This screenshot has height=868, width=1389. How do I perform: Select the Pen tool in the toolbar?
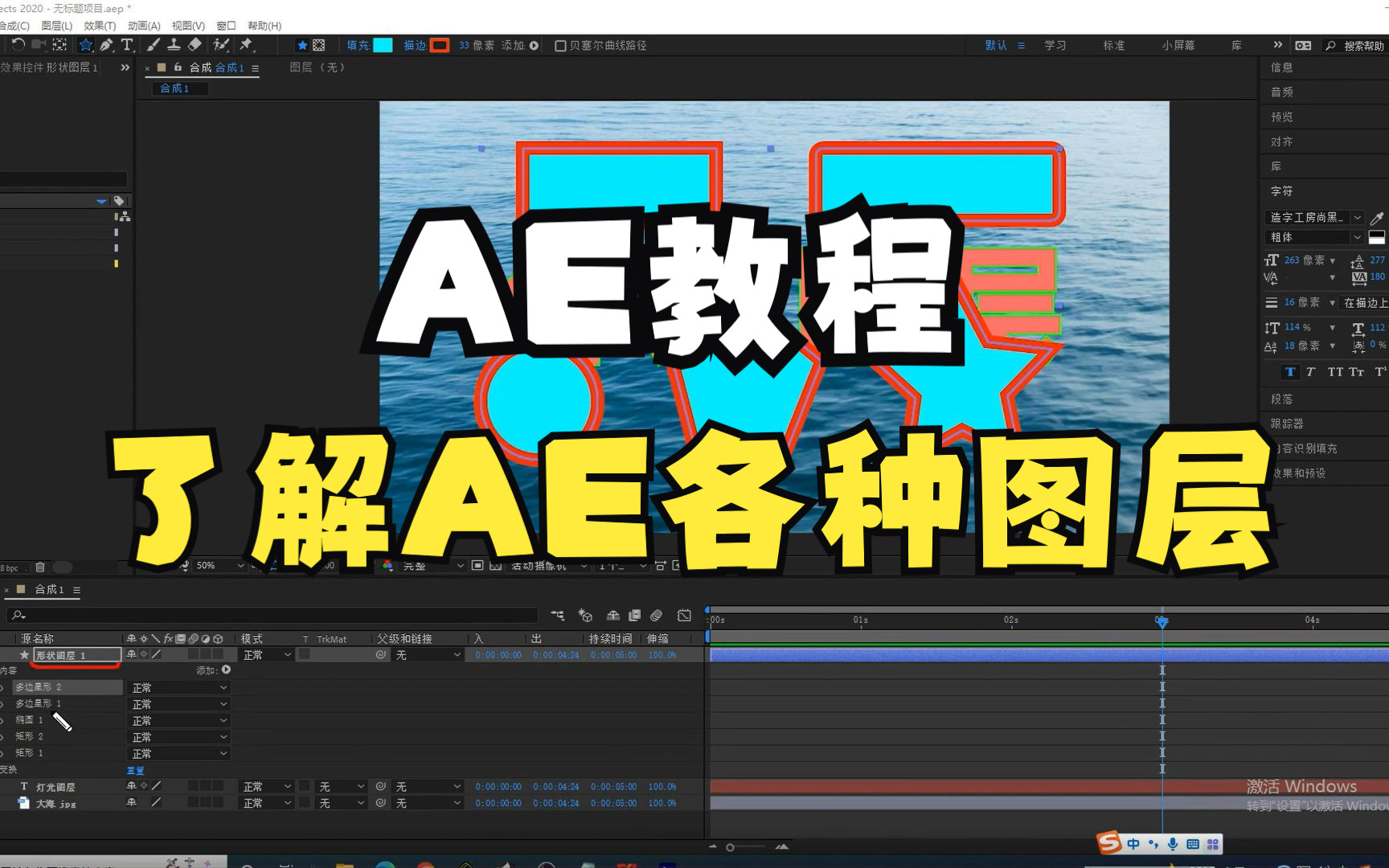[105, 45]
